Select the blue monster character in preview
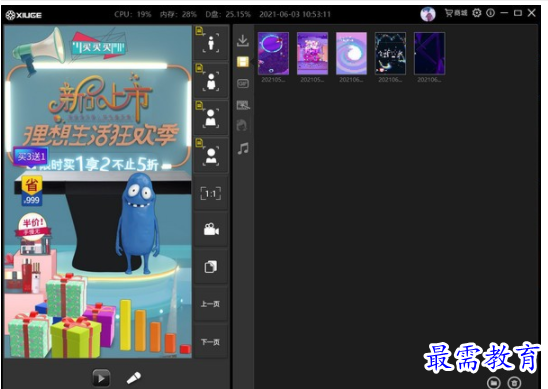The height and width of the screenshot is (389, 548). tap(137, 224)
